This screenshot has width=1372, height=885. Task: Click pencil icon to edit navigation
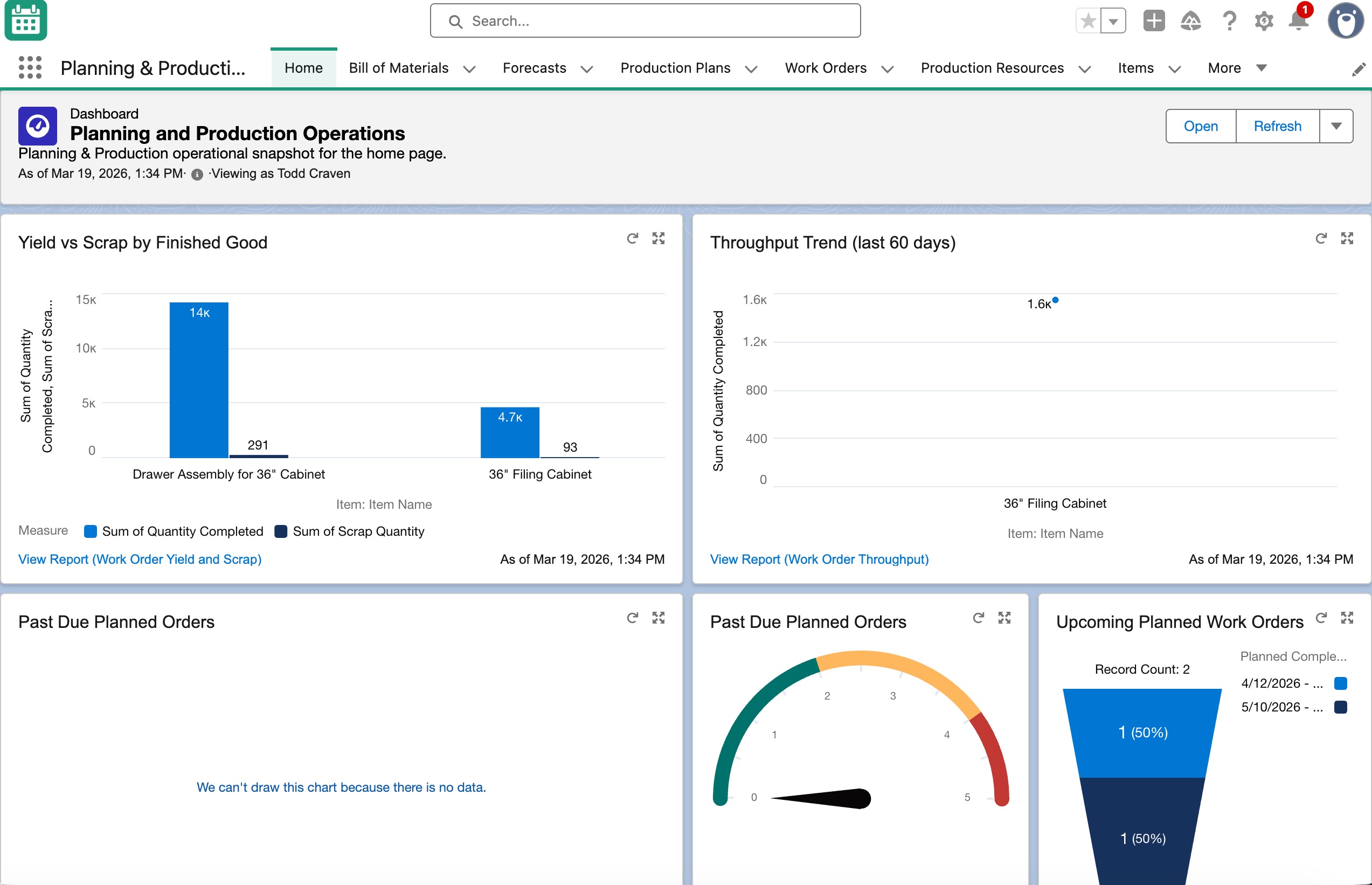(1358, 70)
